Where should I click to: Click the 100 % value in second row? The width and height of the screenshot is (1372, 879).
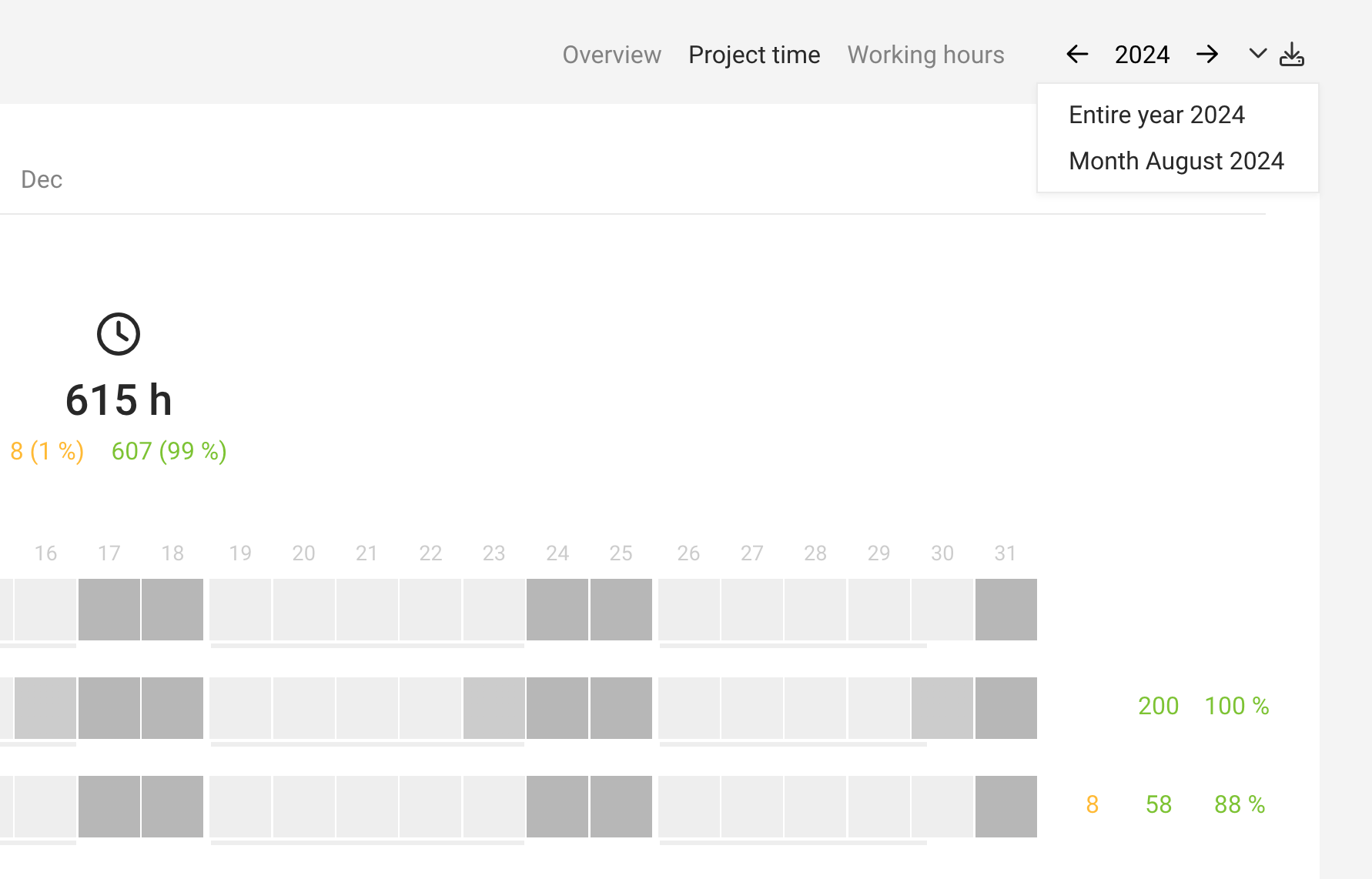click(x=1236, y=706)
